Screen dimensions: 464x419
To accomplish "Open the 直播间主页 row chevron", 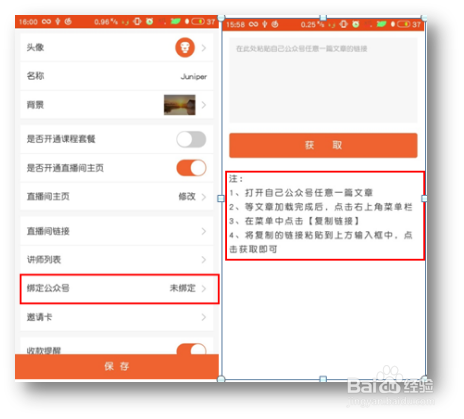I will pyautogui.click(x=204, y=197).
